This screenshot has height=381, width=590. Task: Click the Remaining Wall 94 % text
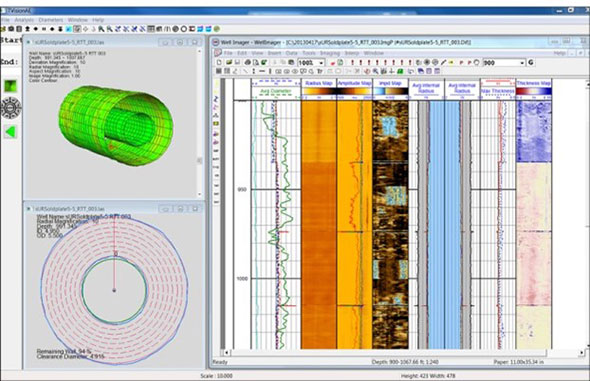click(64, 351)
